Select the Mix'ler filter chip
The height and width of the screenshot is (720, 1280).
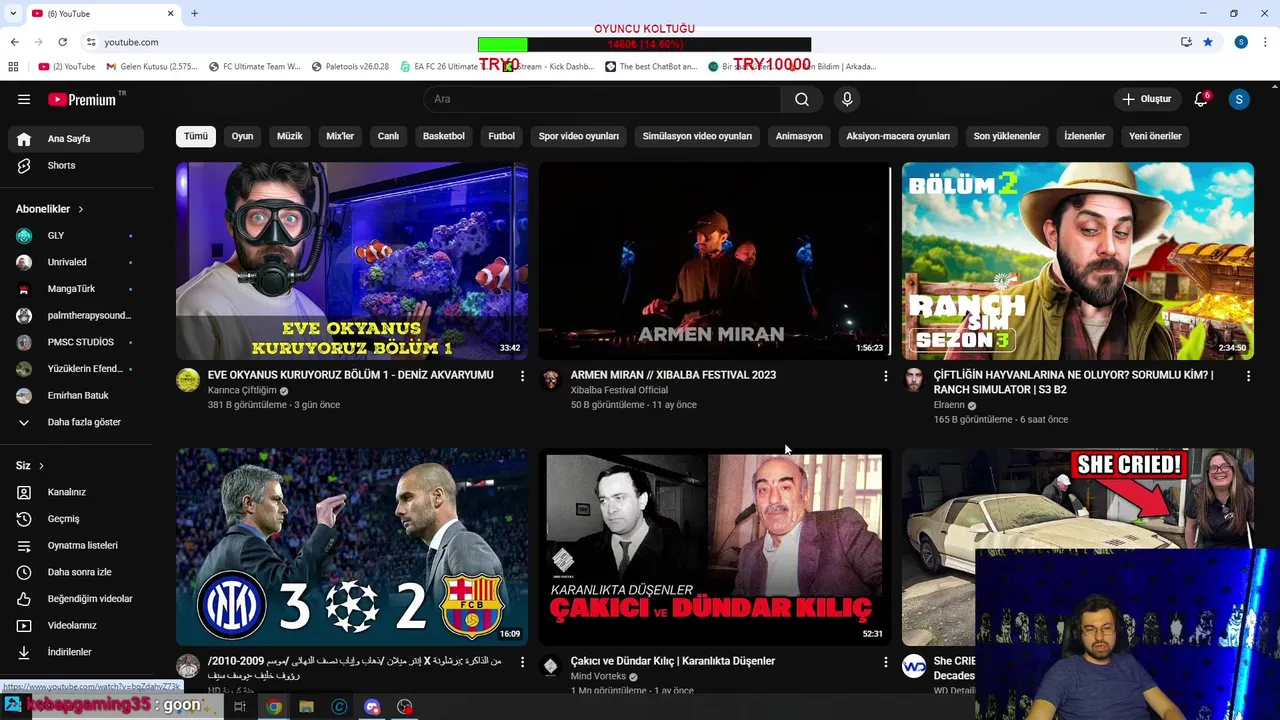tap(340, 136)
